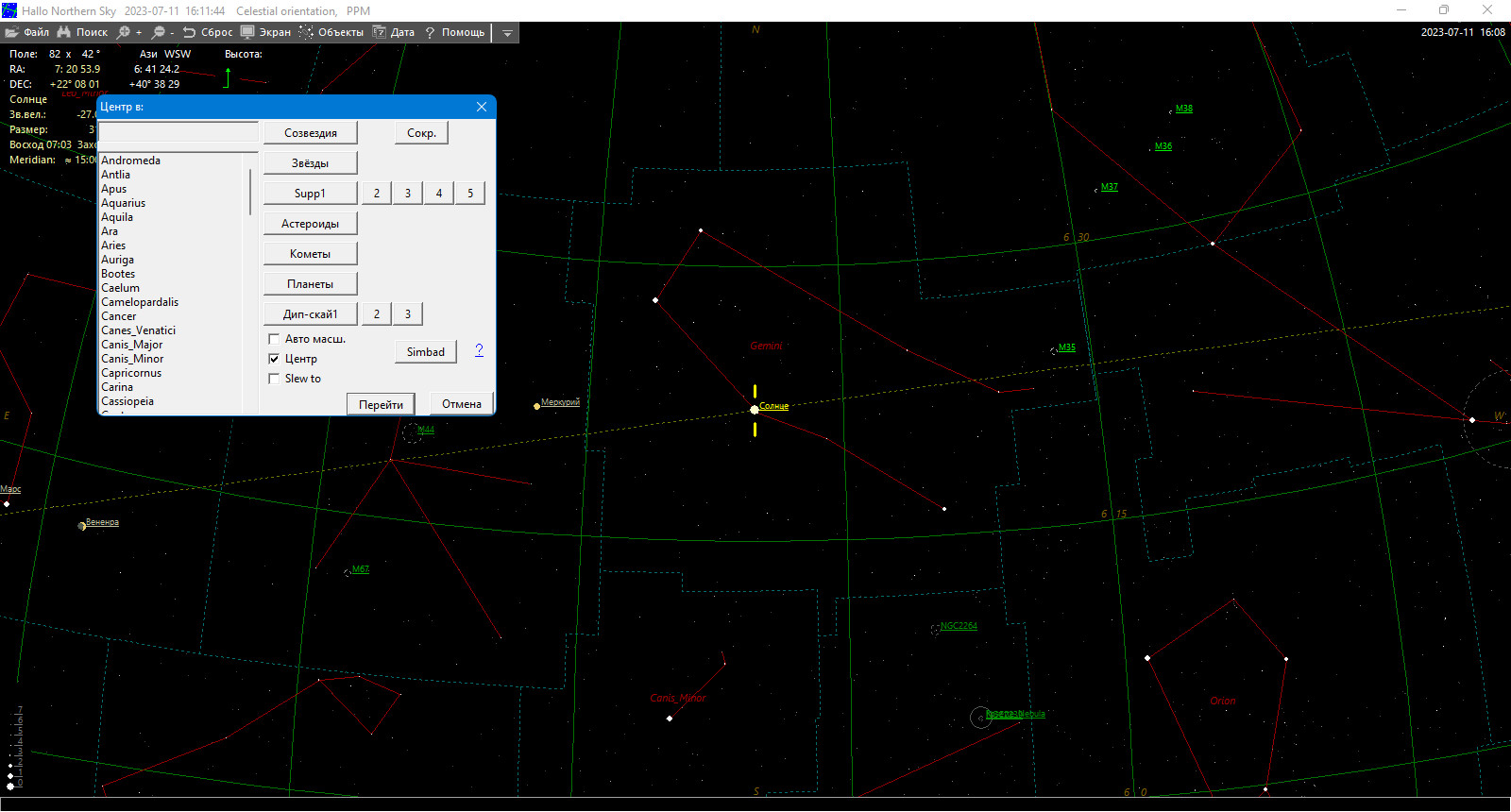Open the Помощь help menu
The image size is (1511, 812).
454,32
